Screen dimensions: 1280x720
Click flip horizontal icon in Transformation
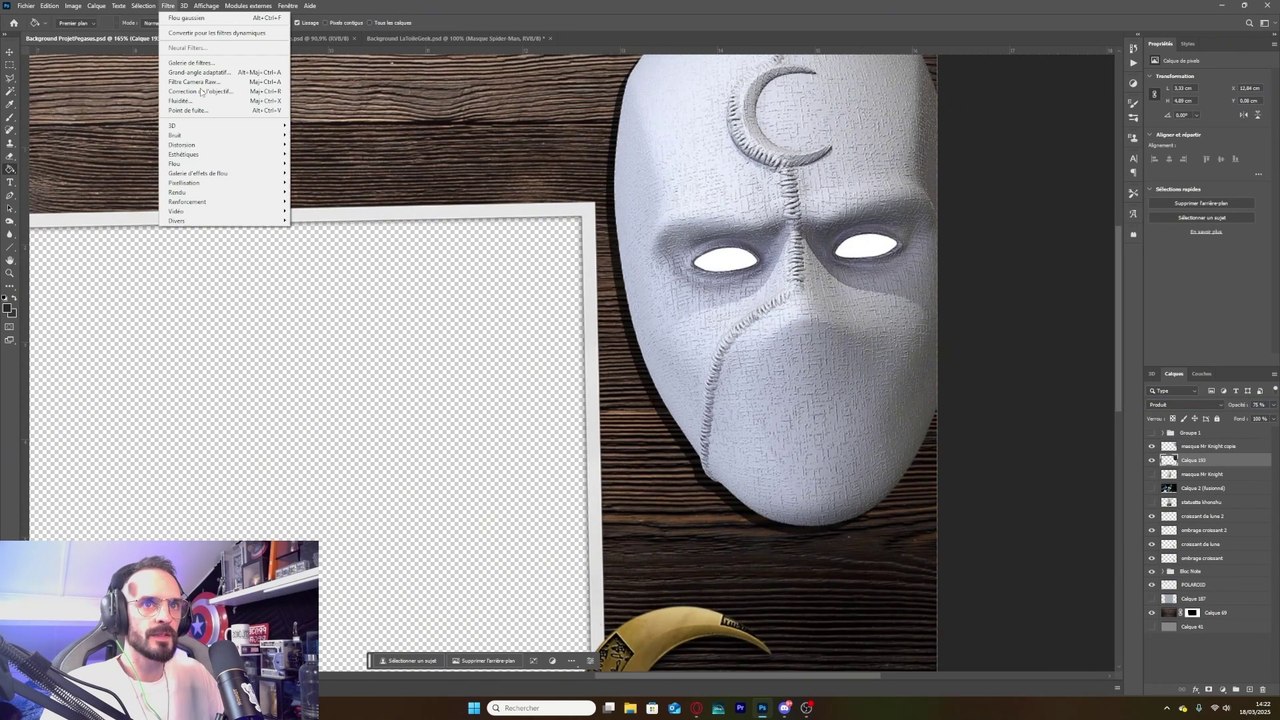(1244, 115)
